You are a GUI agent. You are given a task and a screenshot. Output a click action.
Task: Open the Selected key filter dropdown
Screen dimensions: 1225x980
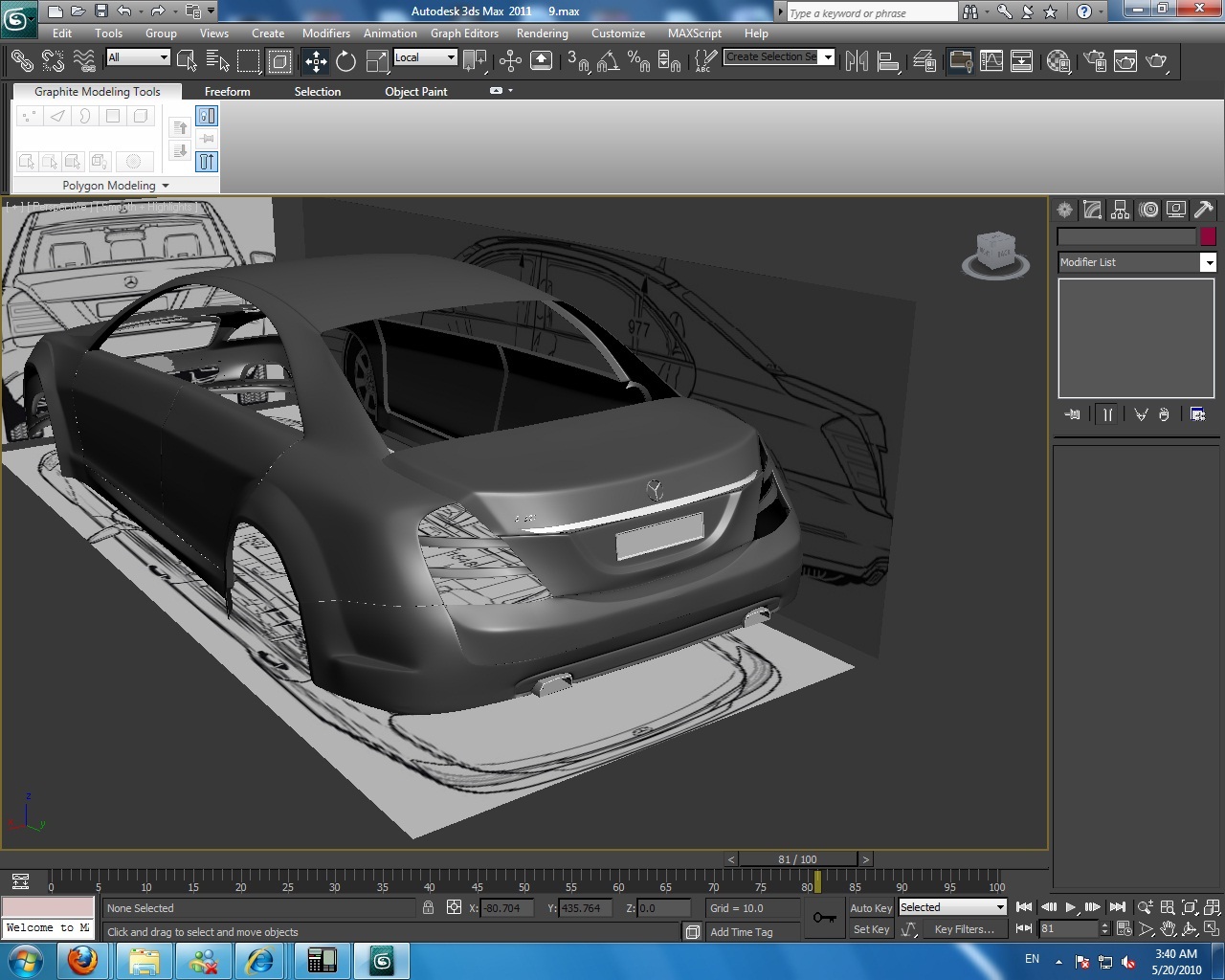tap(952, 907)
